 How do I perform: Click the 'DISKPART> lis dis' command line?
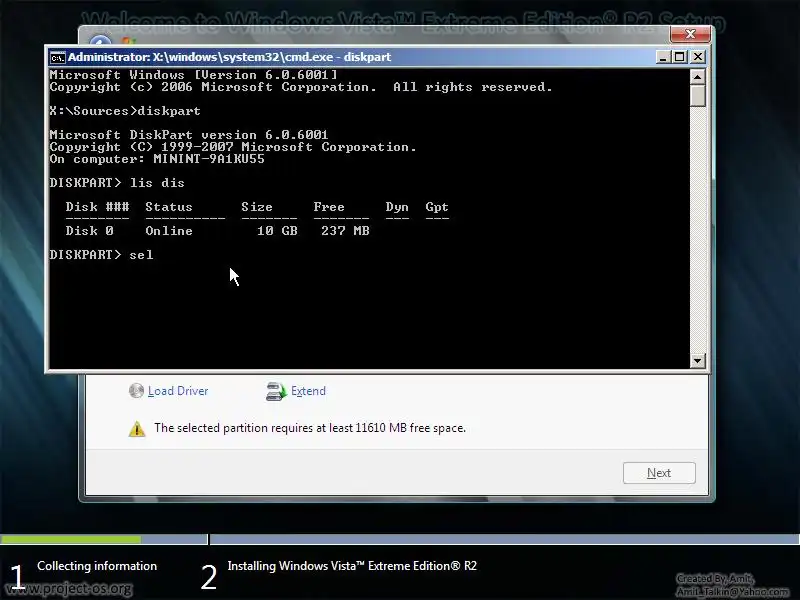pos(117,183)
